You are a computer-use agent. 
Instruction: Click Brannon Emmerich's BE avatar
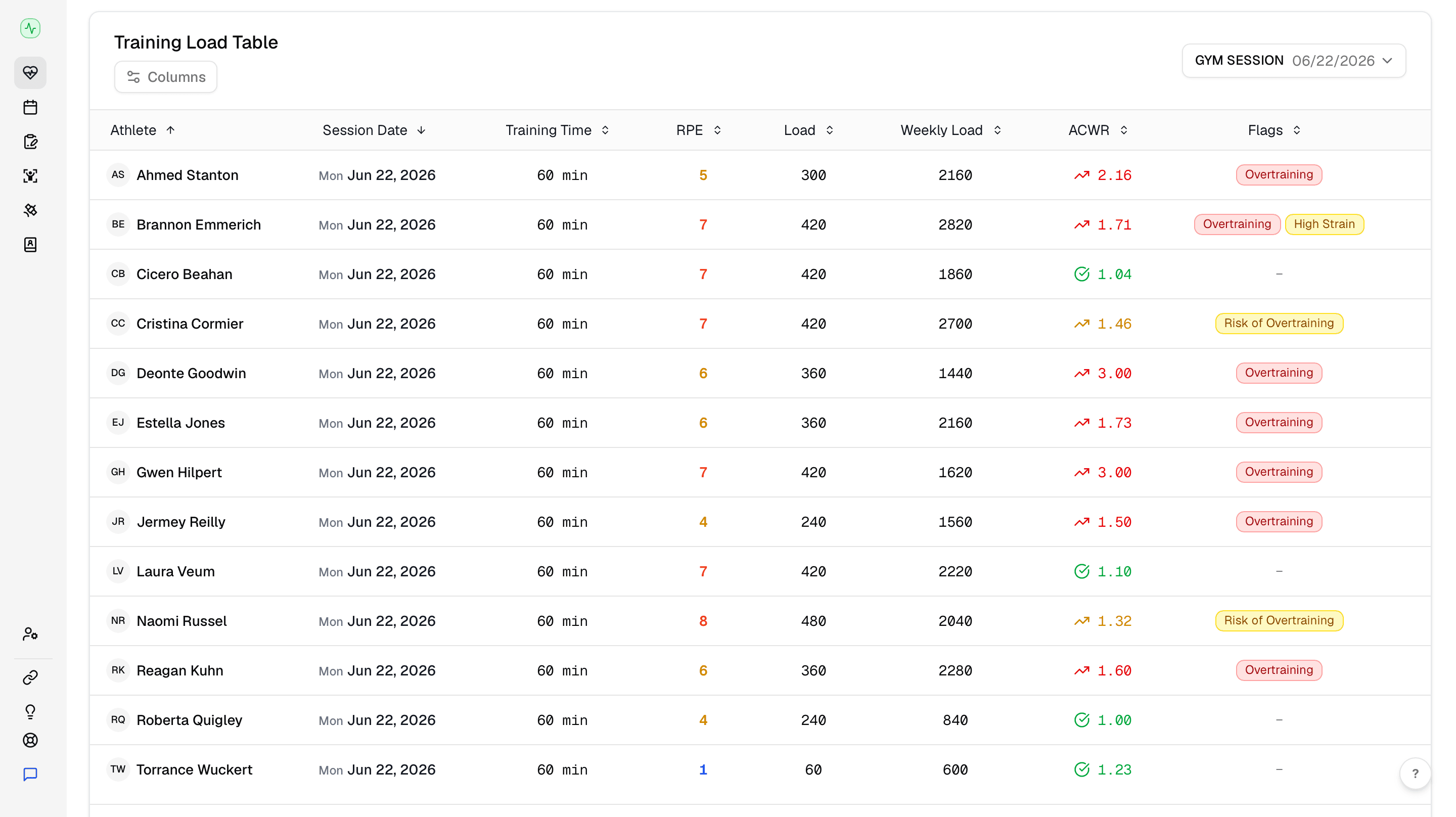pos(118,224)
